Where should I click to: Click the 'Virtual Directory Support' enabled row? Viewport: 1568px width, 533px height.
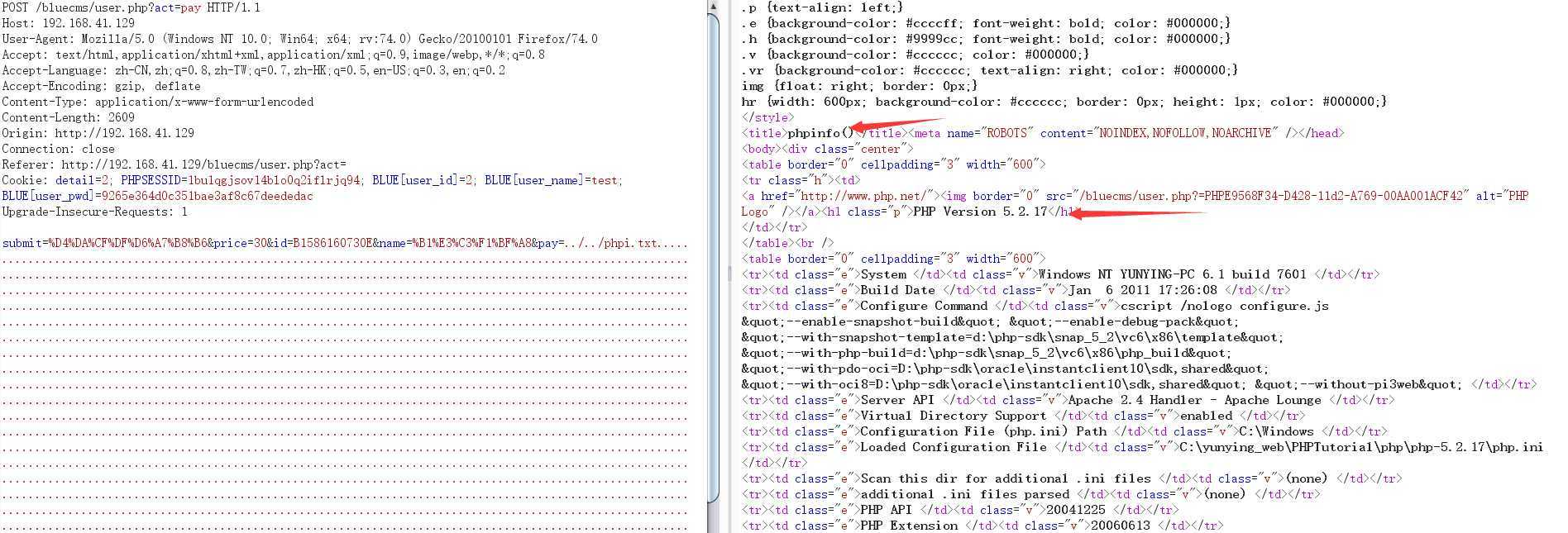point(1023,416)
